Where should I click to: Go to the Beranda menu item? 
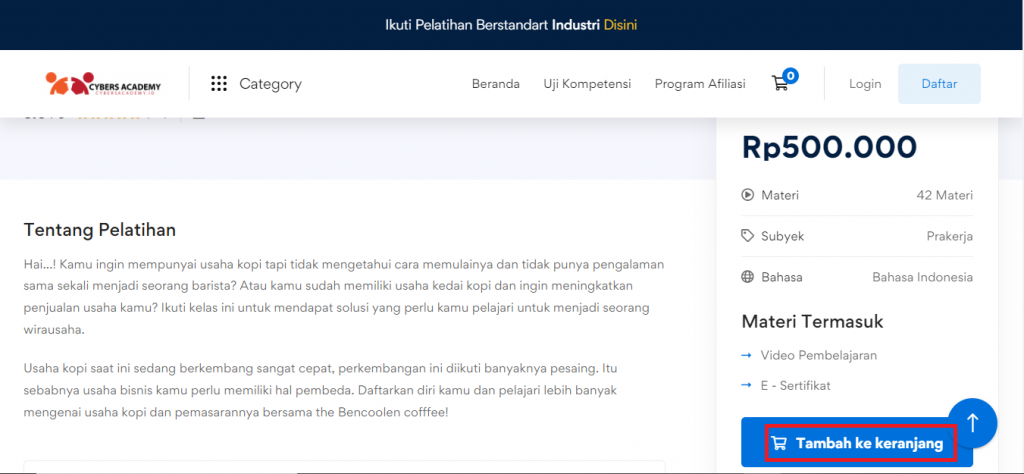click(x=495, y=84)
